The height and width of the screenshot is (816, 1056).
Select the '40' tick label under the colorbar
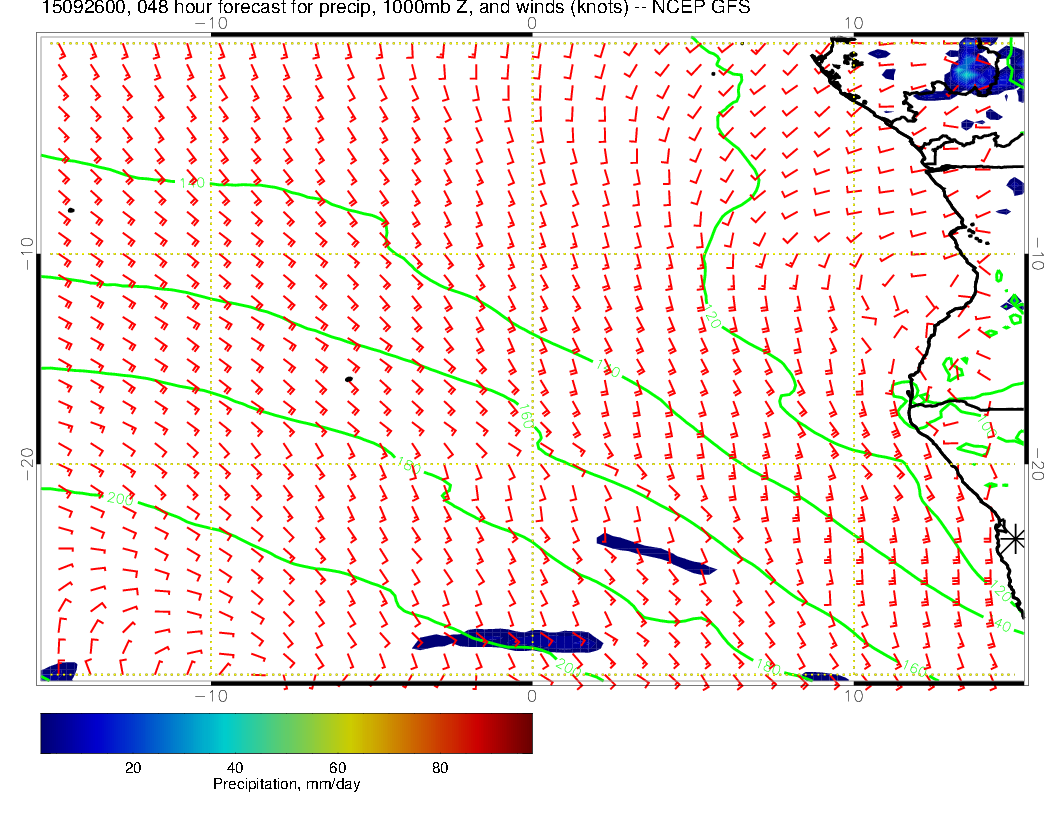tap(234, 768)
